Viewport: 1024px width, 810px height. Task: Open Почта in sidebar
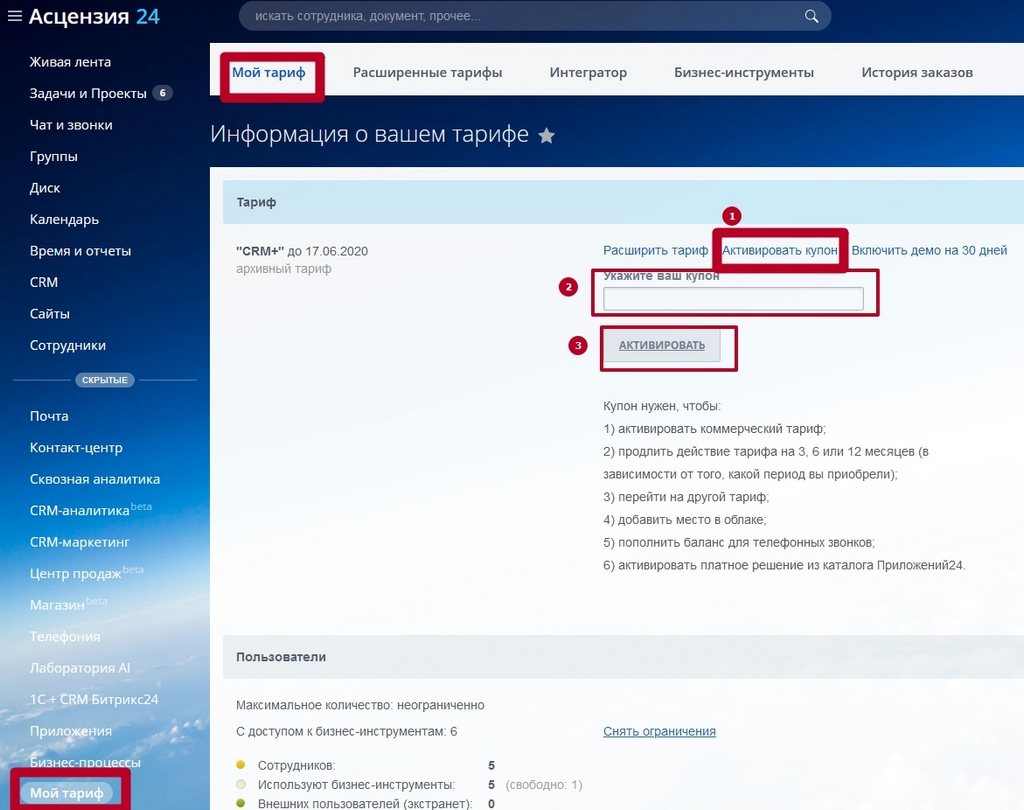coord(49,416)
